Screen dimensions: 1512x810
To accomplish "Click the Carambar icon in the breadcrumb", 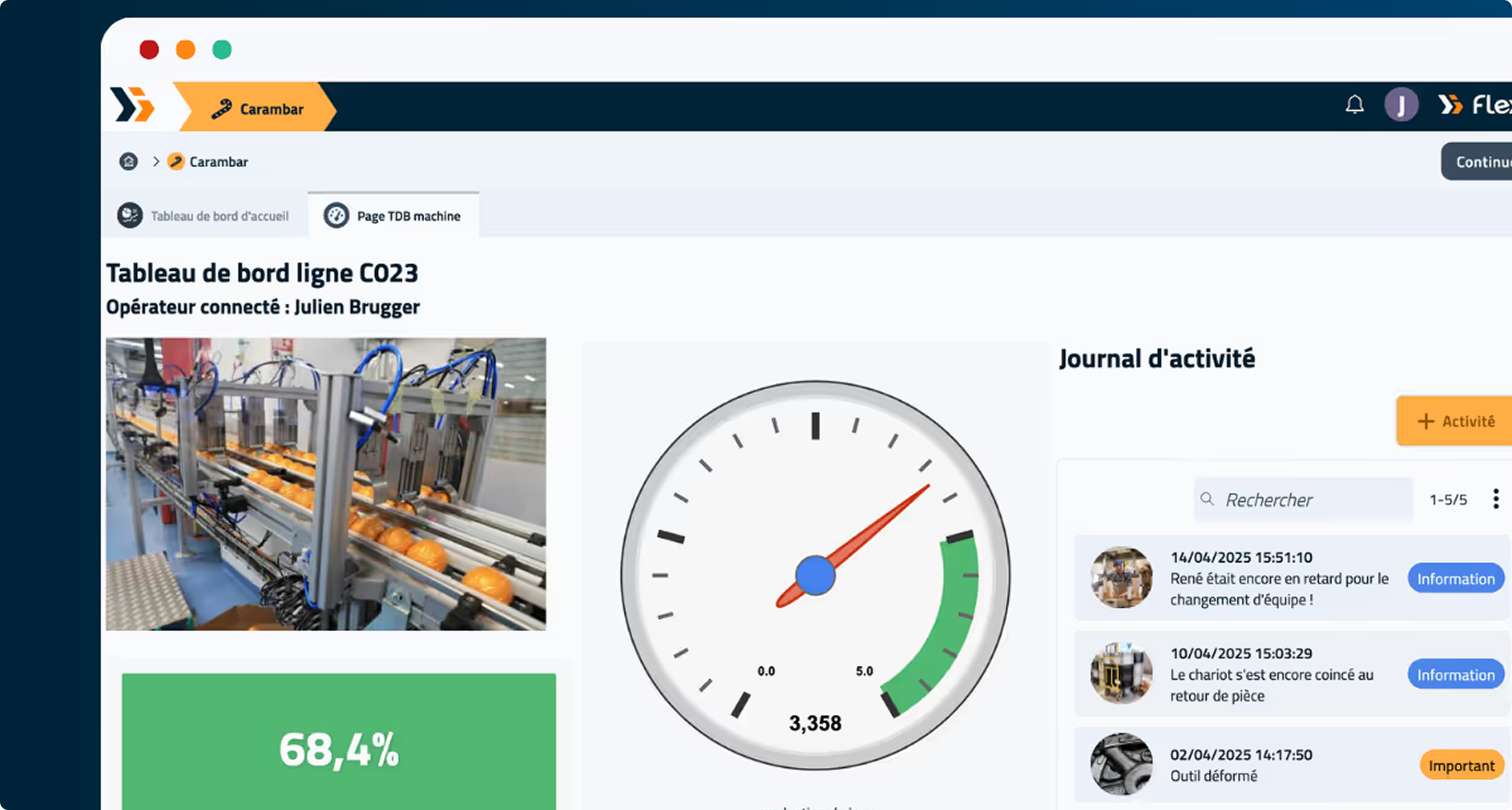I will pos(176,161).
